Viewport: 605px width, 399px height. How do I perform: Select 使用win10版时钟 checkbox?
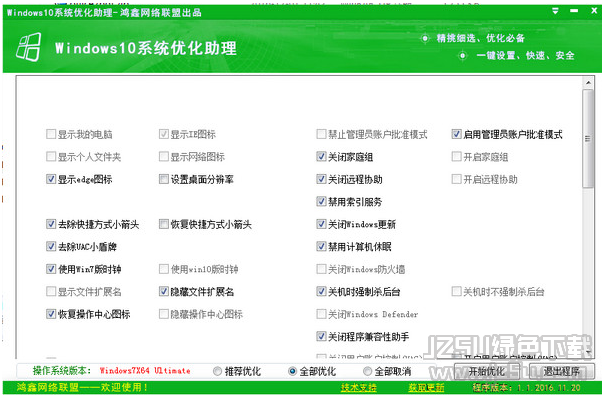164,269
